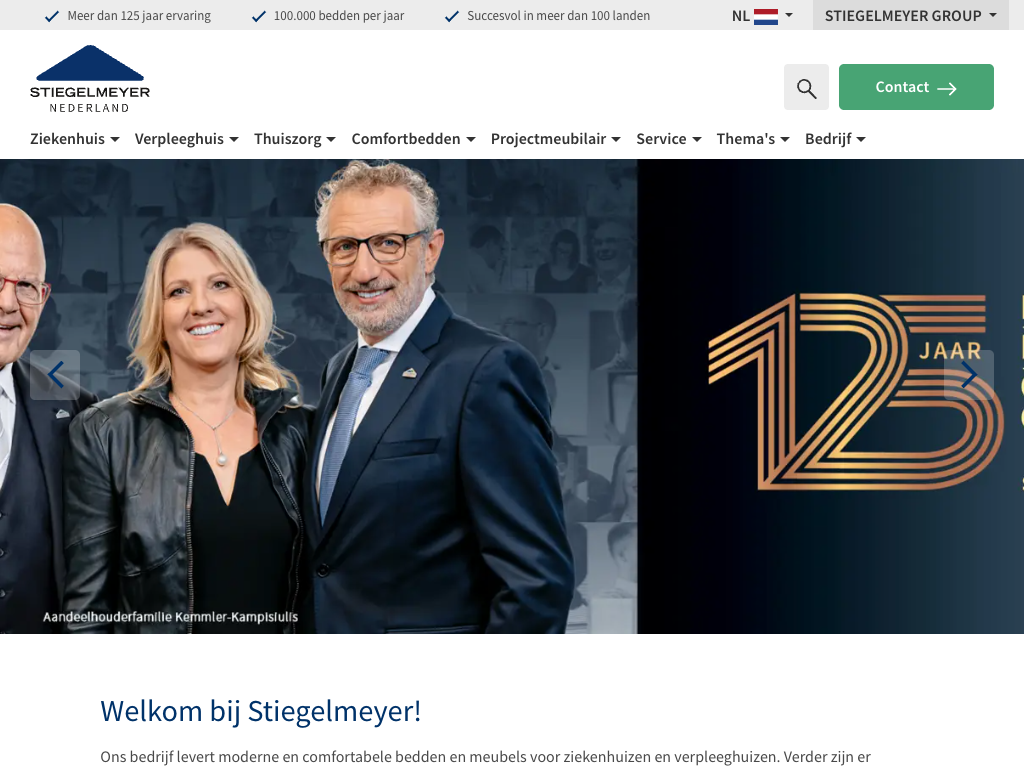Click the Netherlands flag icon
This screenshot has height=768, width=1024.
coord(765,16)
